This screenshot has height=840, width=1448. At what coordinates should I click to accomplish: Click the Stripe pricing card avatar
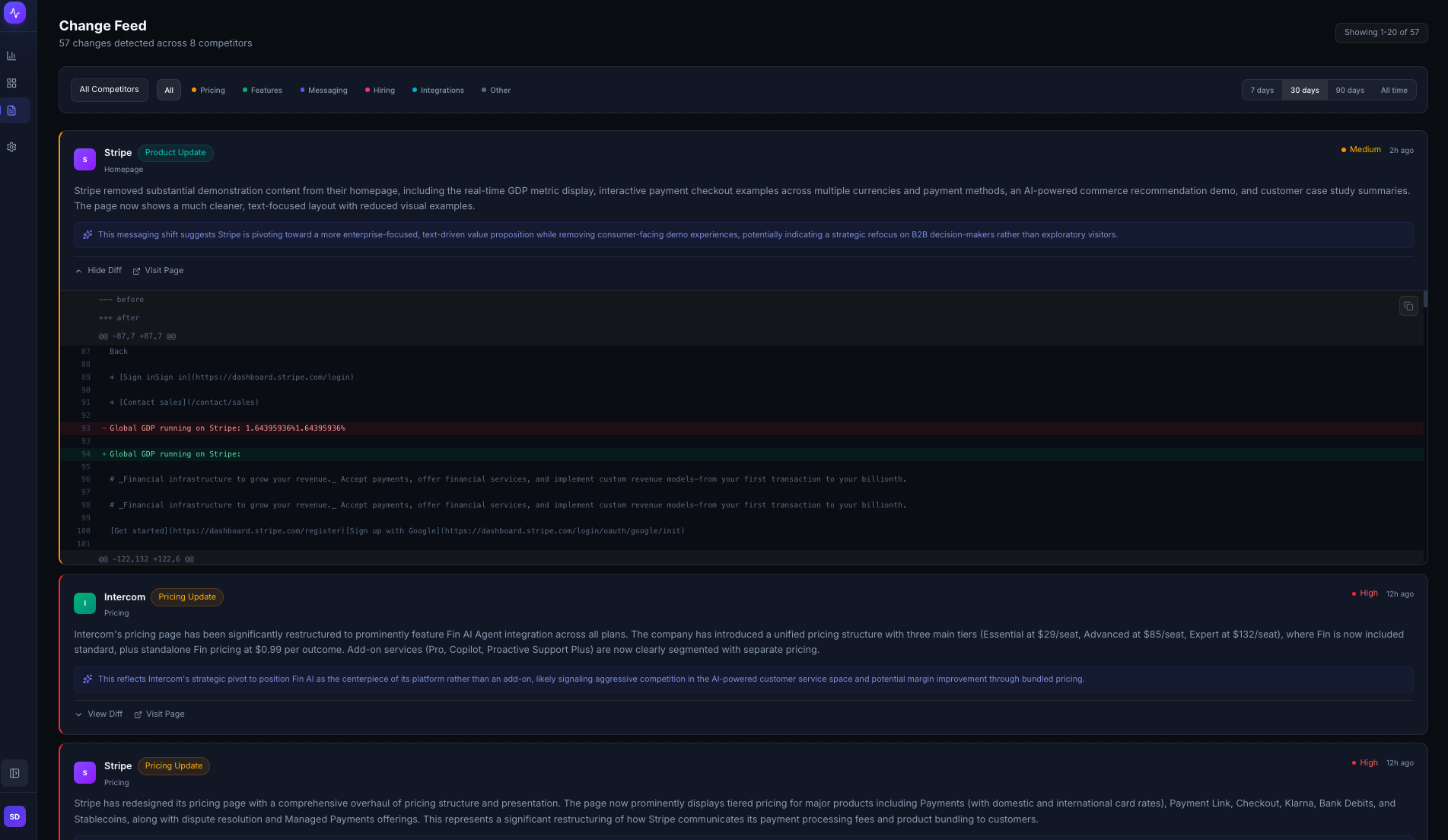pos(84,772)
